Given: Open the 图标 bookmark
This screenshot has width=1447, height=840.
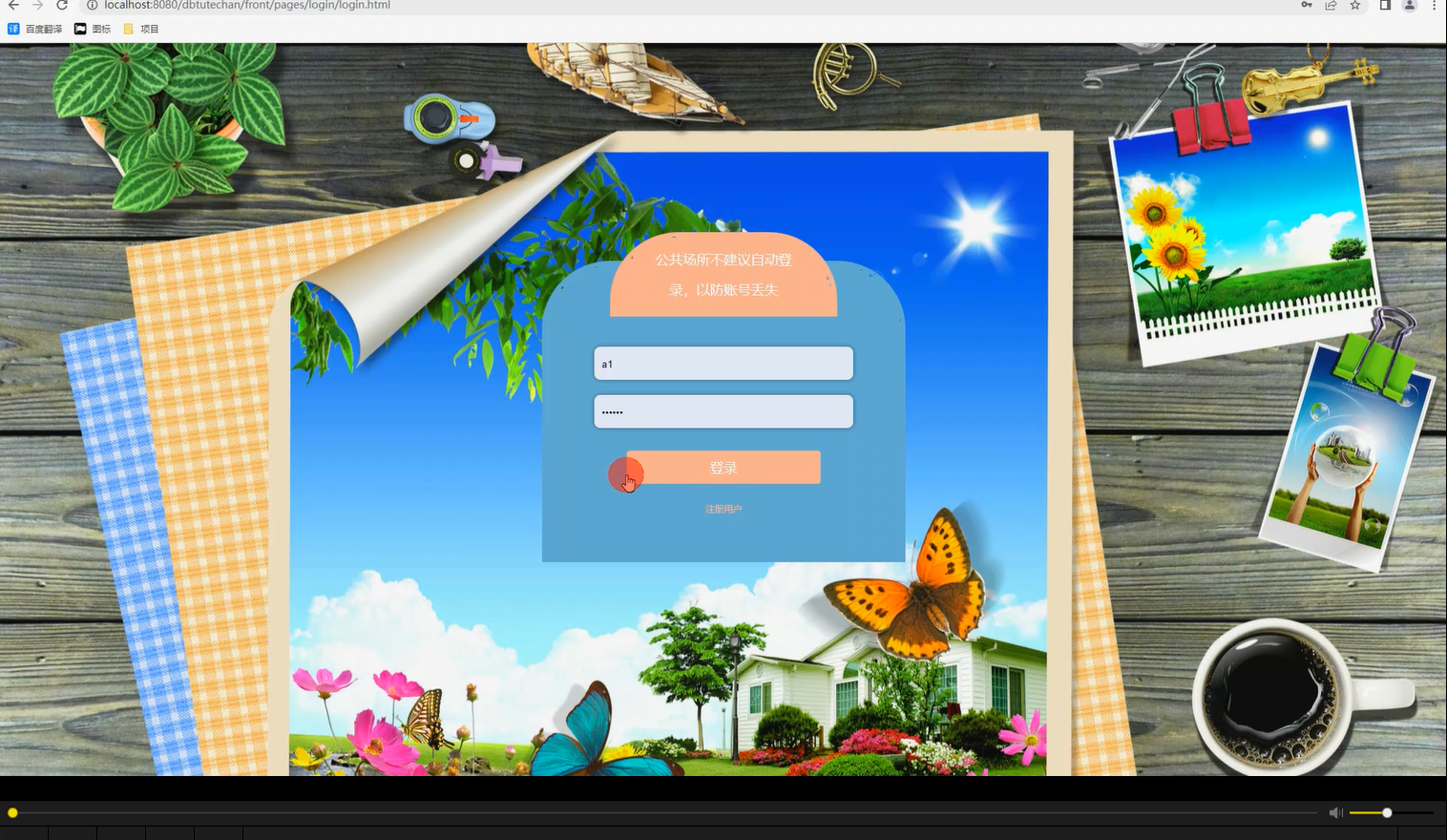Looking at the screenshot, I should point(93,29).
